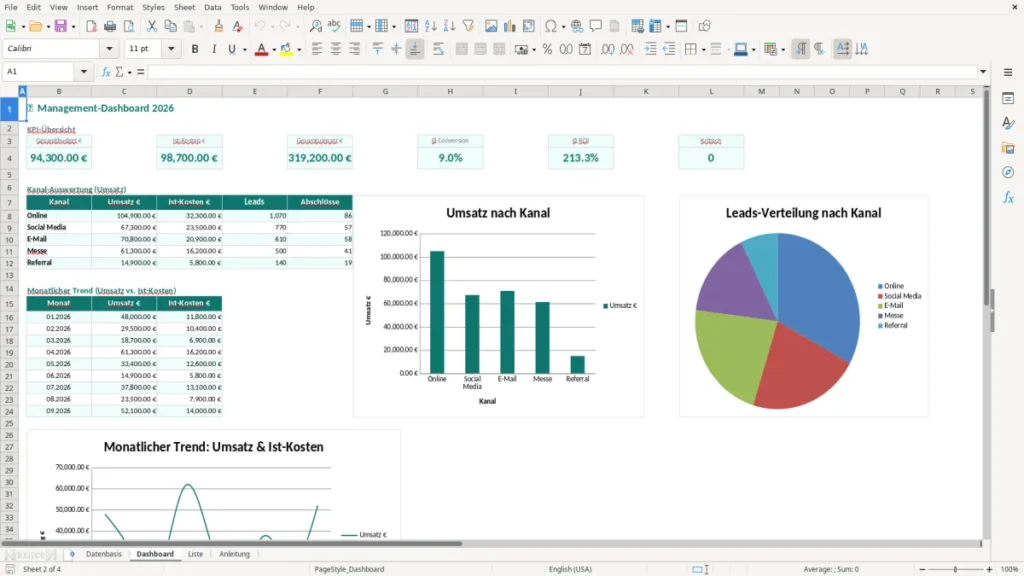Click the Insert Comment icon
The image size is (1024, 576).
[596, 26]
